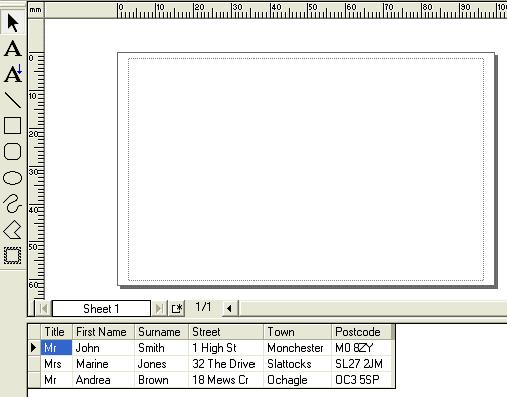Go to the first sheet
507x397 pixels.
(43, 308)
